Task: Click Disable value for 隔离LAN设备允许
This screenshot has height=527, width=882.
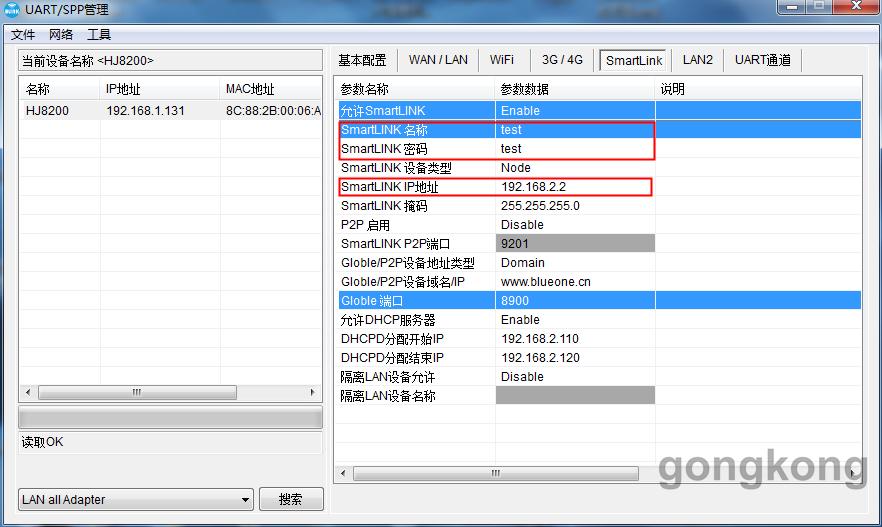Action: (522, 377)
